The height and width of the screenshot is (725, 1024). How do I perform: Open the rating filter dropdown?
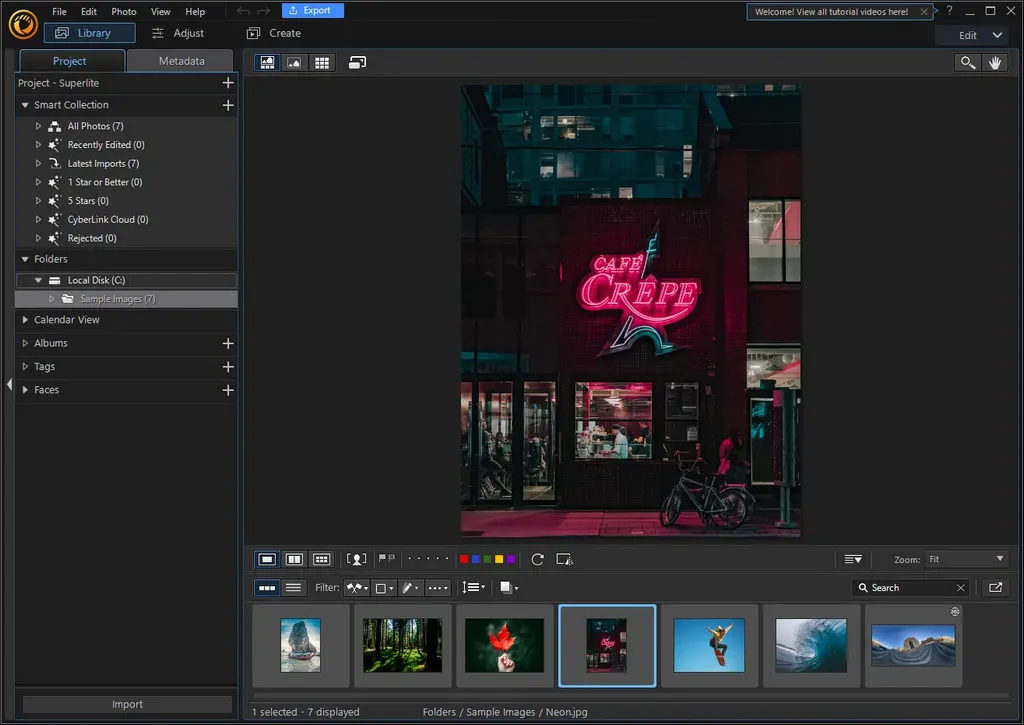click(438, 588)
